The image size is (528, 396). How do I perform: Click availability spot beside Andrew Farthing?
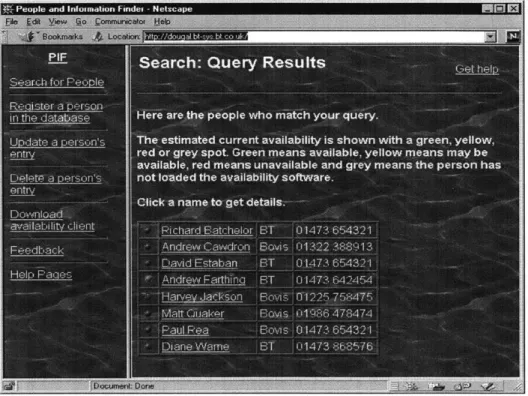tap(147, 279)
